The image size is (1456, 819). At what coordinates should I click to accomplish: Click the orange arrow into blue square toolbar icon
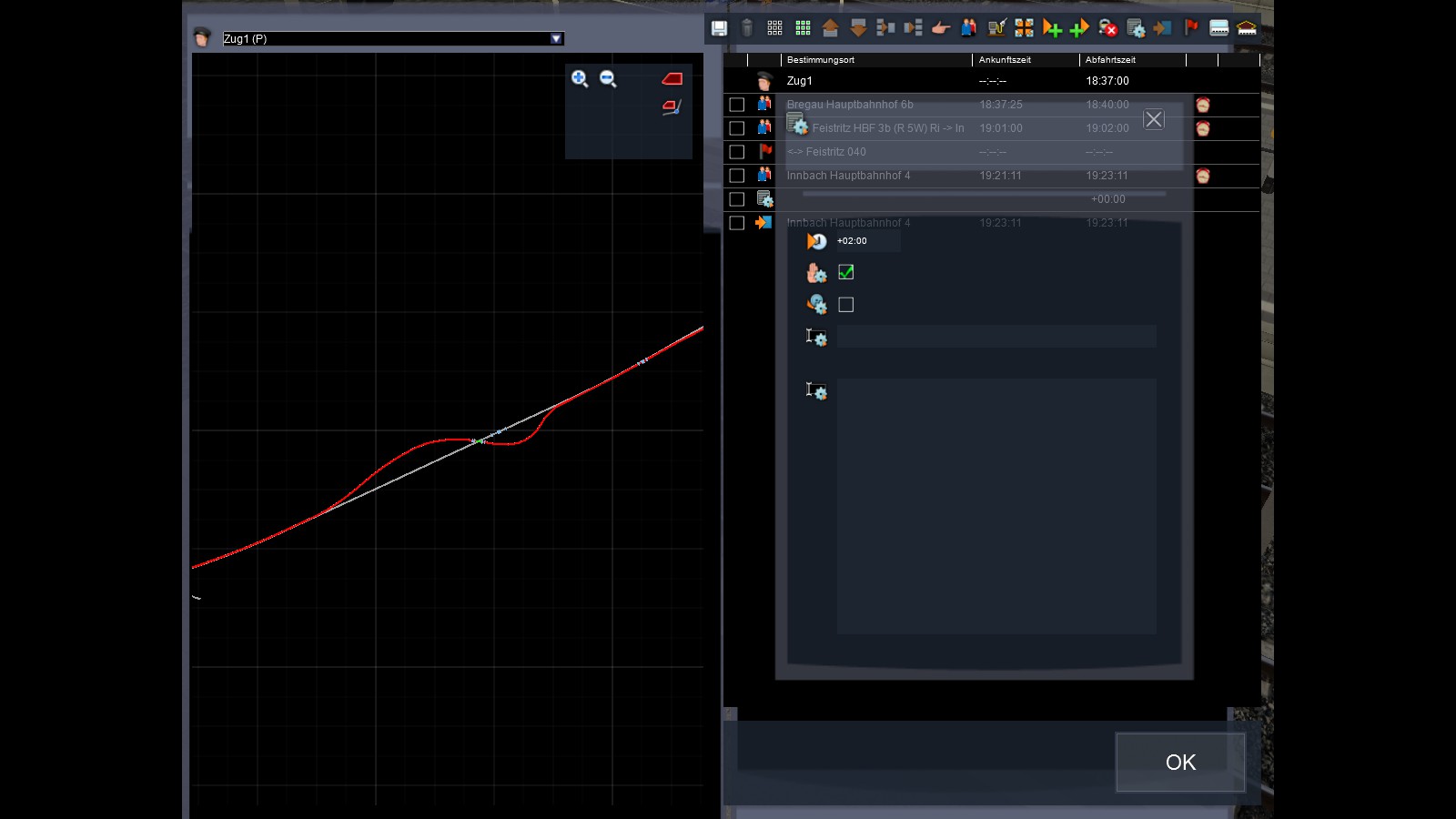(x=1163, y=28)
